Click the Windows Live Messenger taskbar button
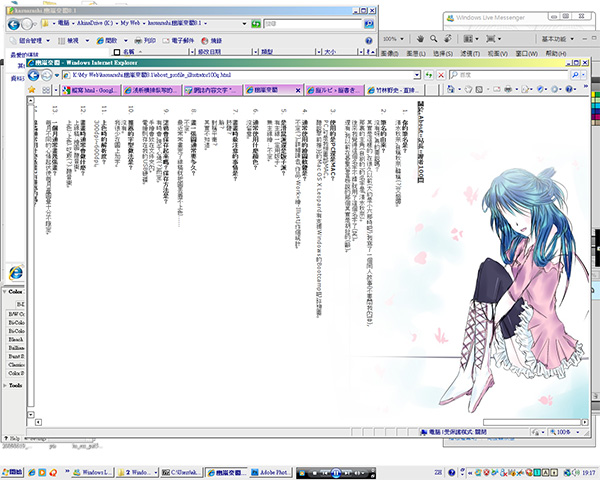600x480 pixels. coord(92,473)
